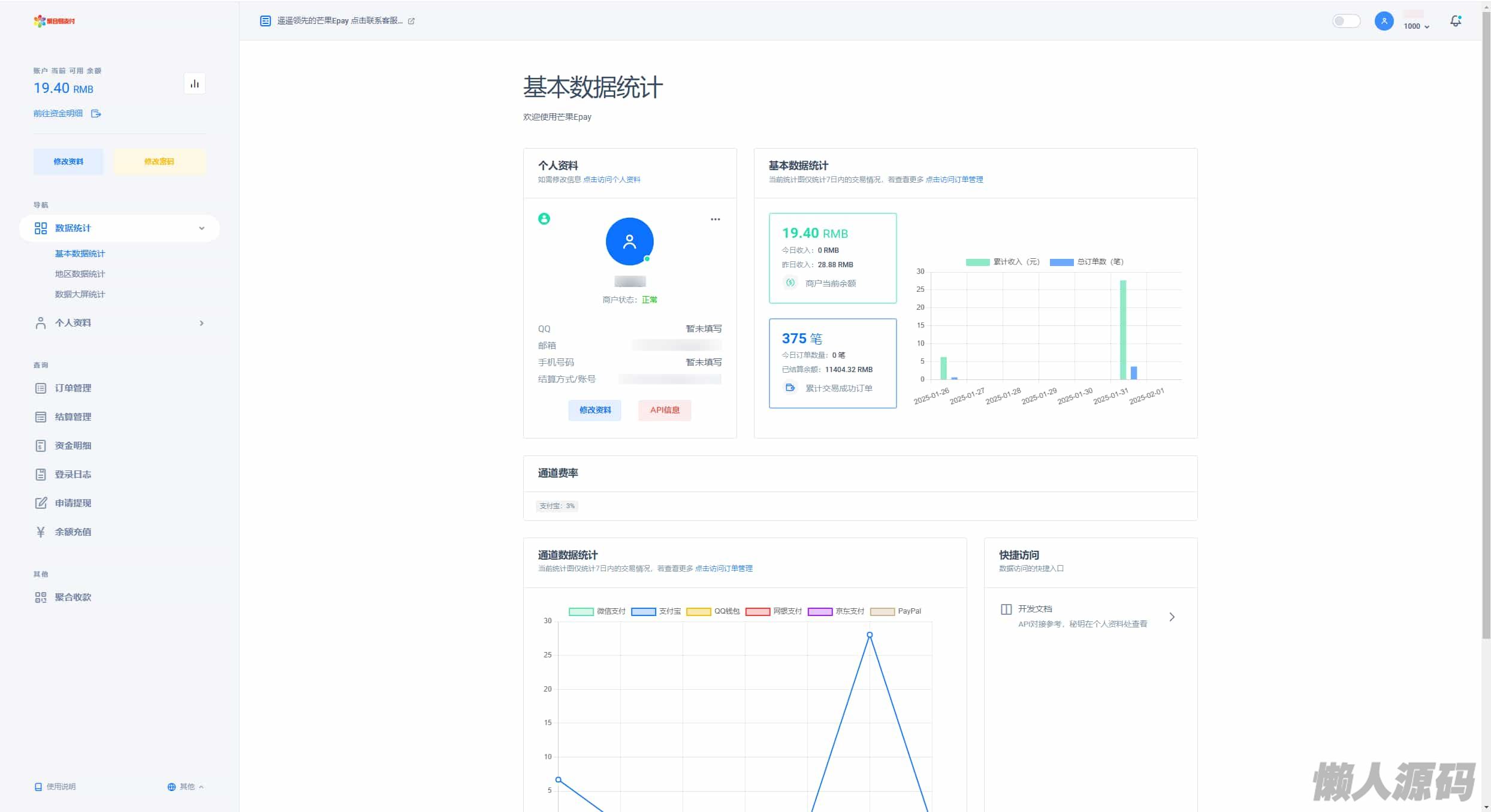
Task: Click the three-dots menu in the profile card
Action: pyautogui.click(x=715, y=219)
